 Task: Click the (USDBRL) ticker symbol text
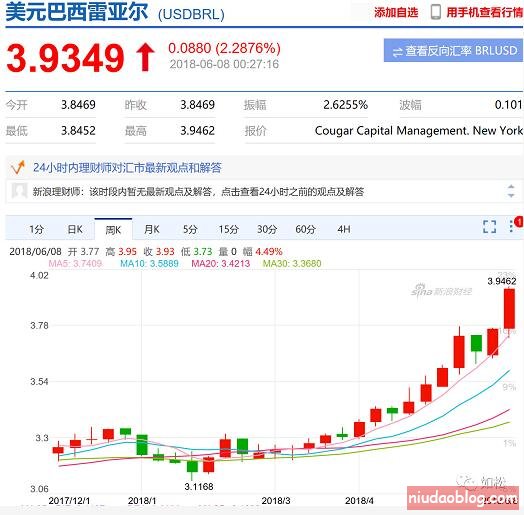pyautogui.click(x=191, y=14)
